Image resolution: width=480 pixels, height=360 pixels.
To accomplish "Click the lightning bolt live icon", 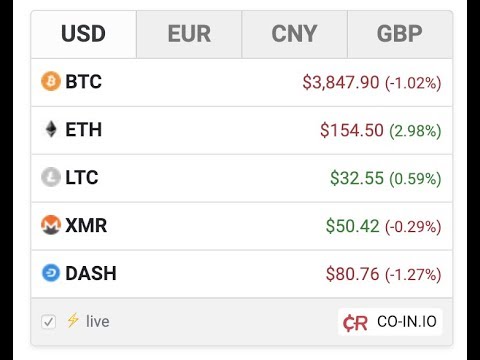I will click(73, 320).
